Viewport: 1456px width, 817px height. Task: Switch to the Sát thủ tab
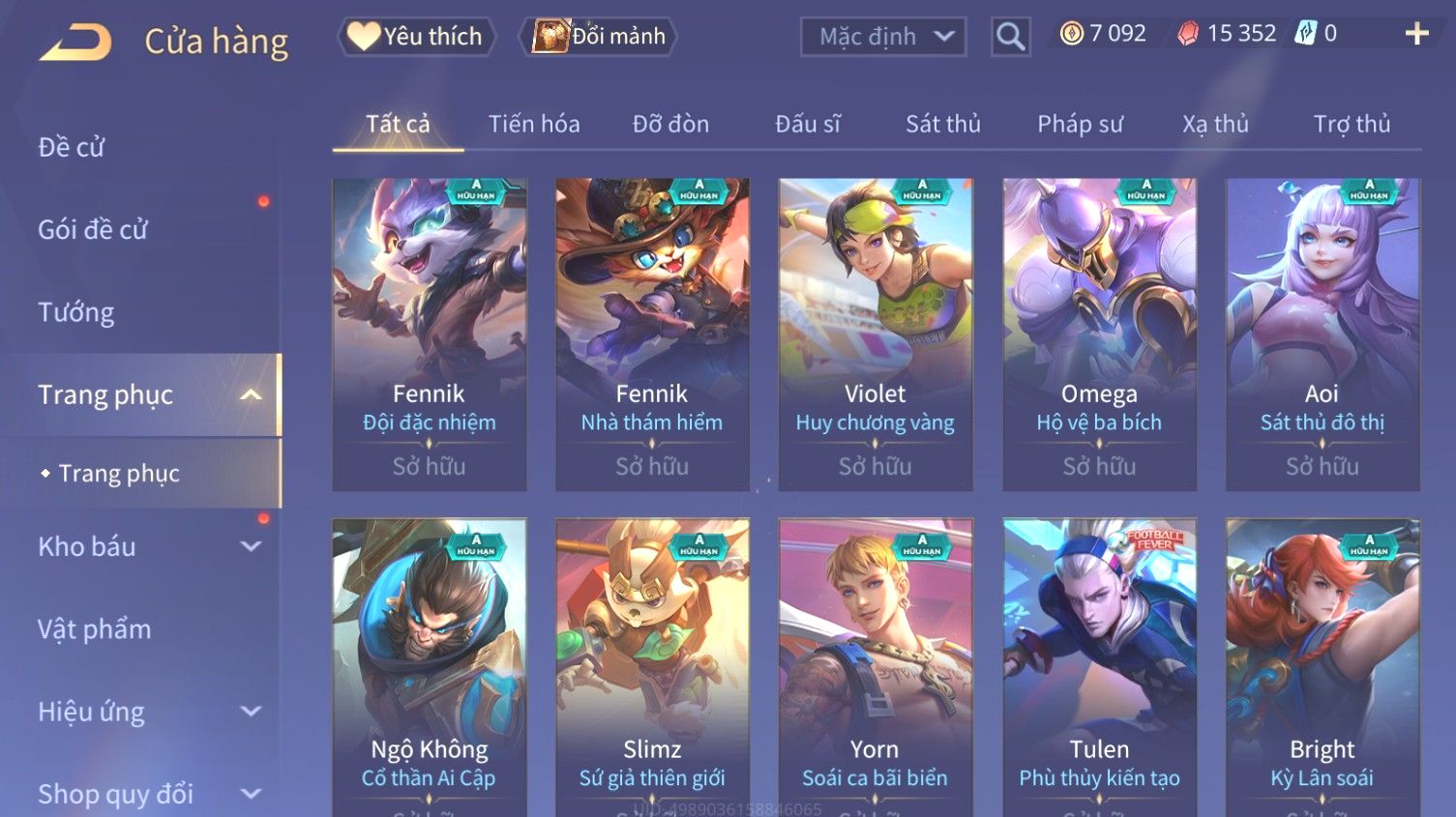click(943, 124)
